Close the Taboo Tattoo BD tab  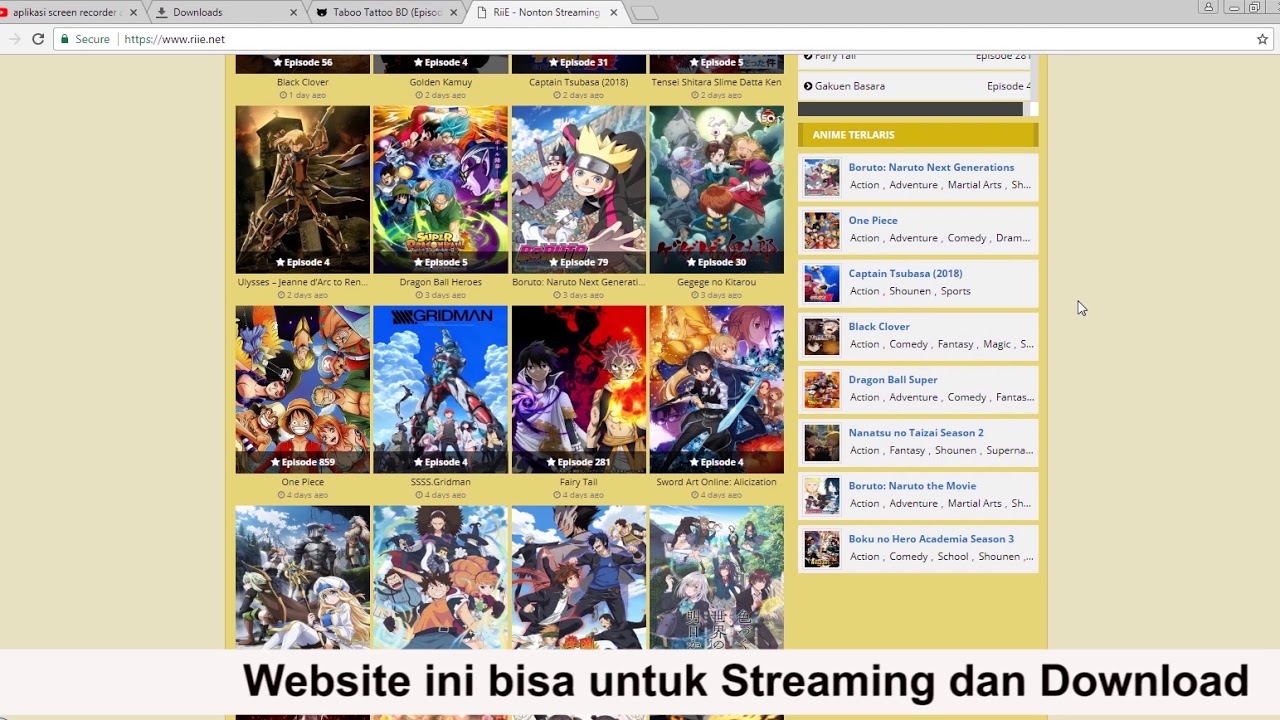pyautogui.click(x=454, y=13)
